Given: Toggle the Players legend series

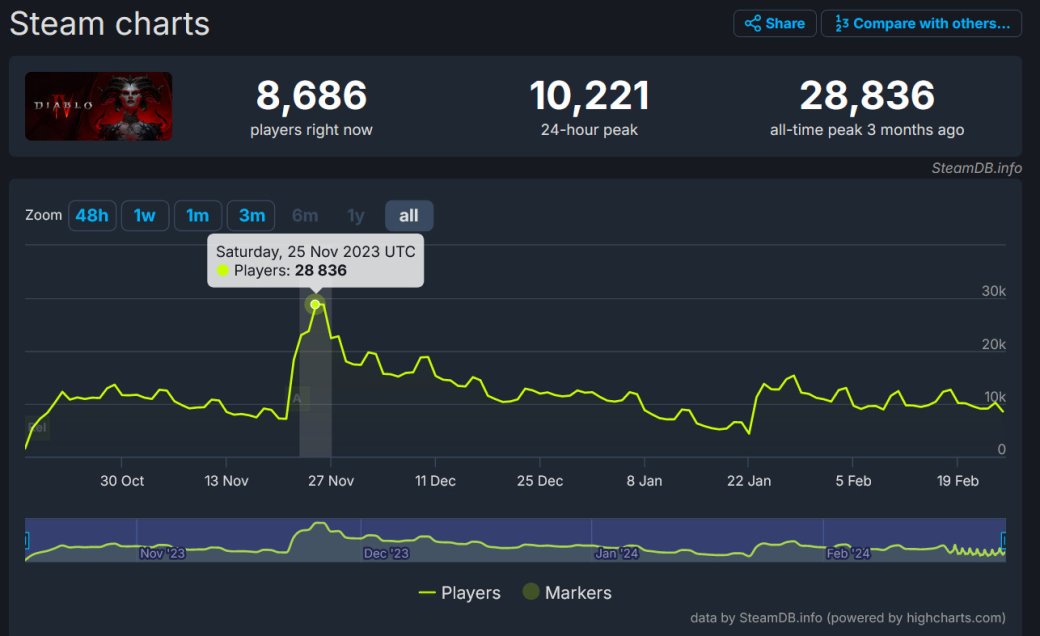Looking at the screenshot, I should click(460, 592).
